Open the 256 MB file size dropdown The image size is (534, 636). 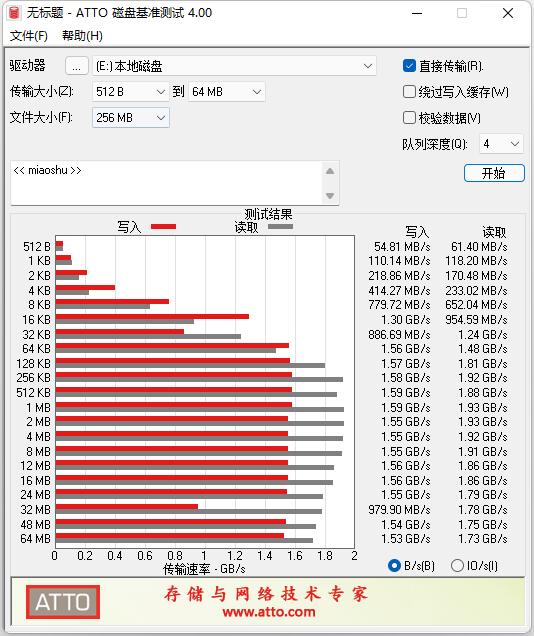pyautogui.click(x=131, y=118)
